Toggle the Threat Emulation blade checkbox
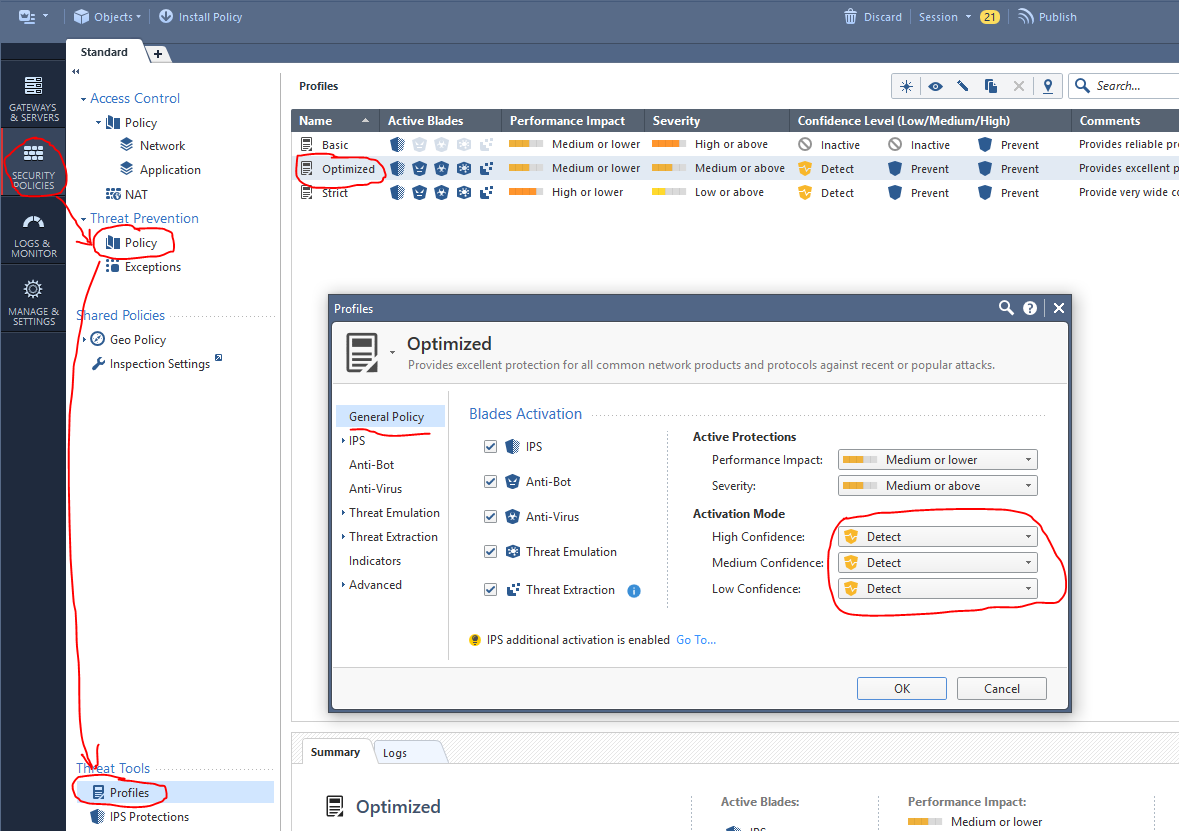Image resolution: width=1179 pixels, height=831 pixels. pyautogui.click(x=490, y=551)
